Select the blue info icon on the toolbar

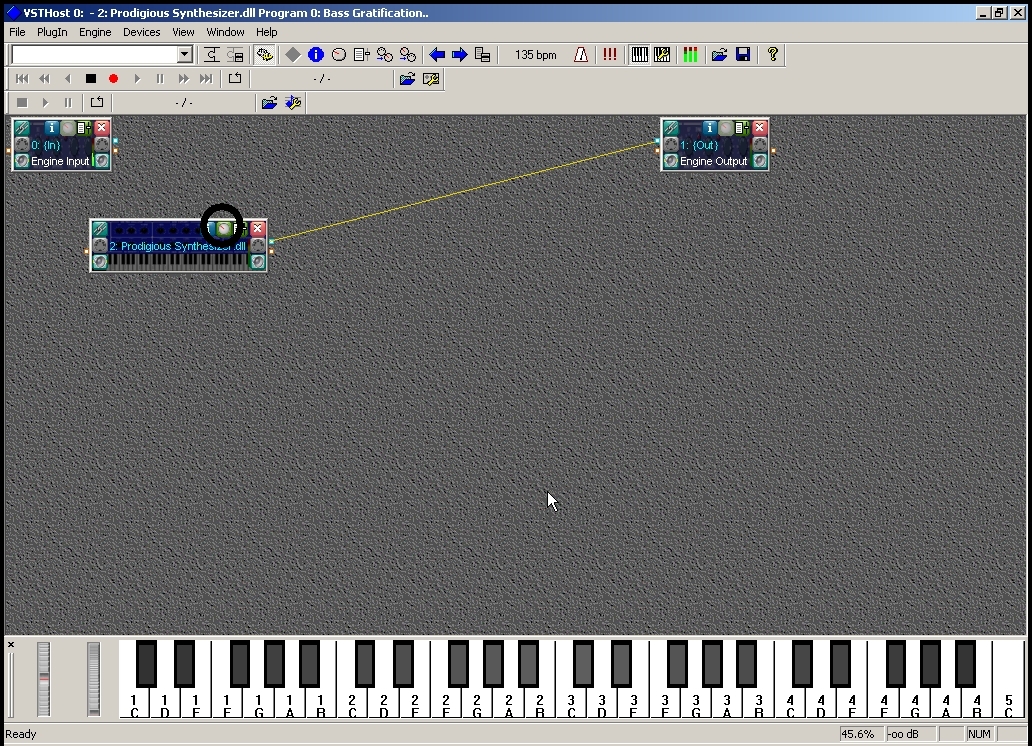tap(316, 54)
